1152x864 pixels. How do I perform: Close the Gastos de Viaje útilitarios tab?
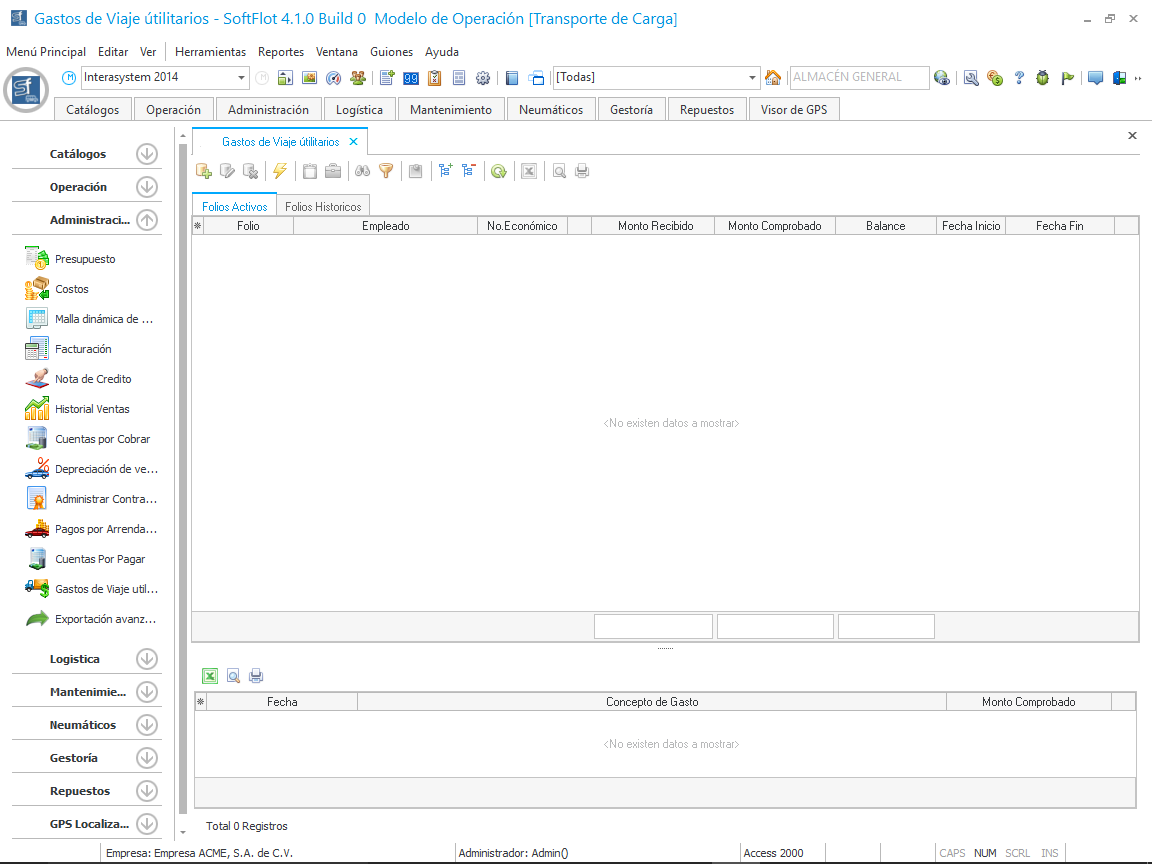pos(353,142)
